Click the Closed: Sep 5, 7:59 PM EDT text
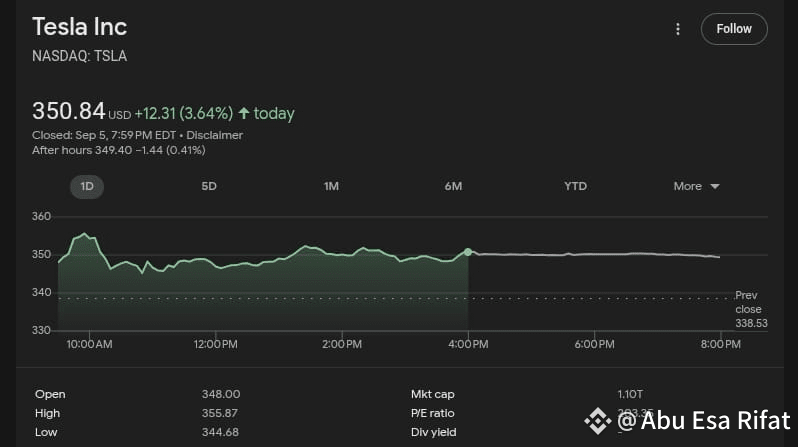This screenshot has height=447, width=798. coord(104,135)
